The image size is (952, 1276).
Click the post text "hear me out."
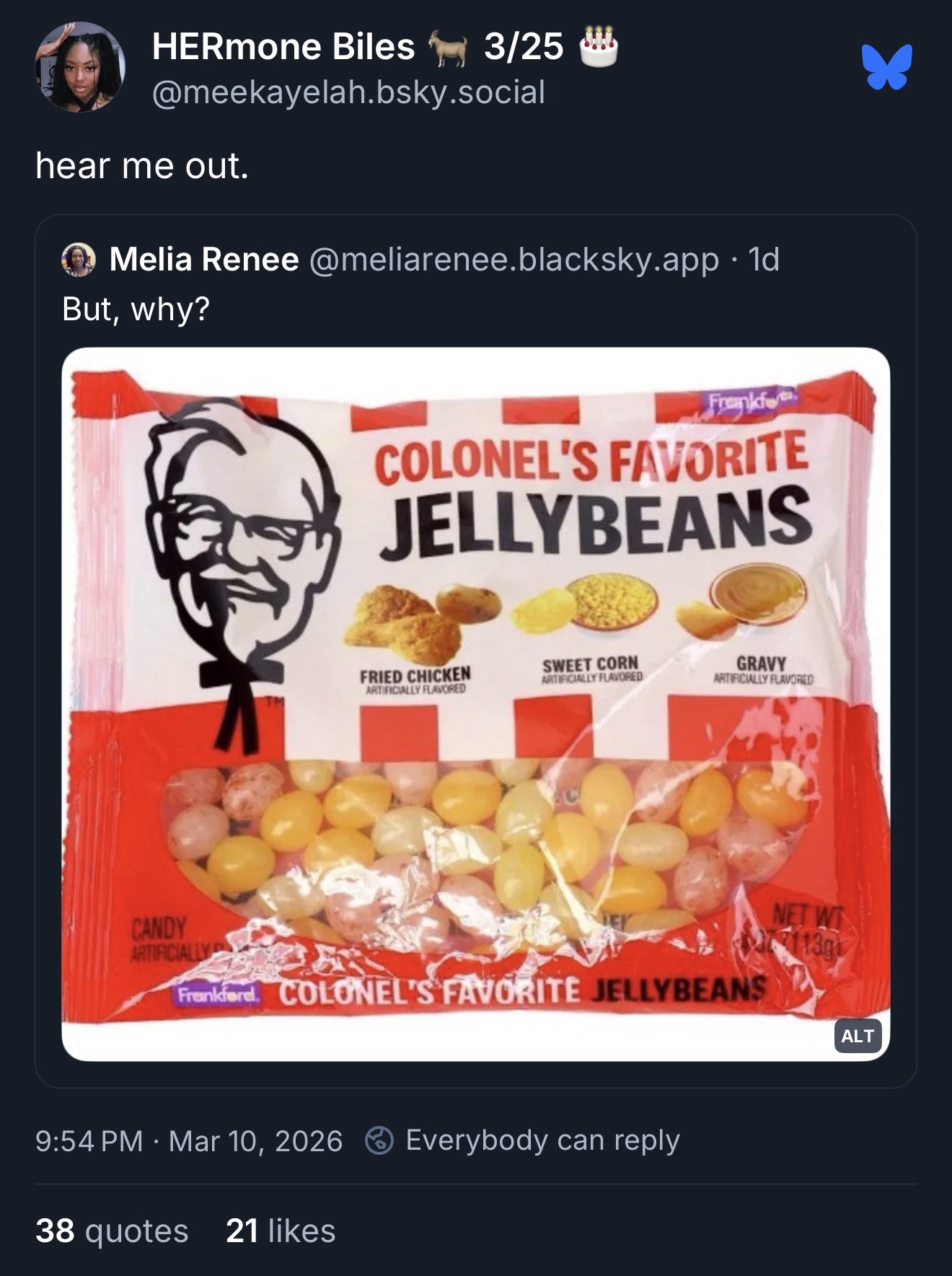pyautogui.click(x=142, y=166)
